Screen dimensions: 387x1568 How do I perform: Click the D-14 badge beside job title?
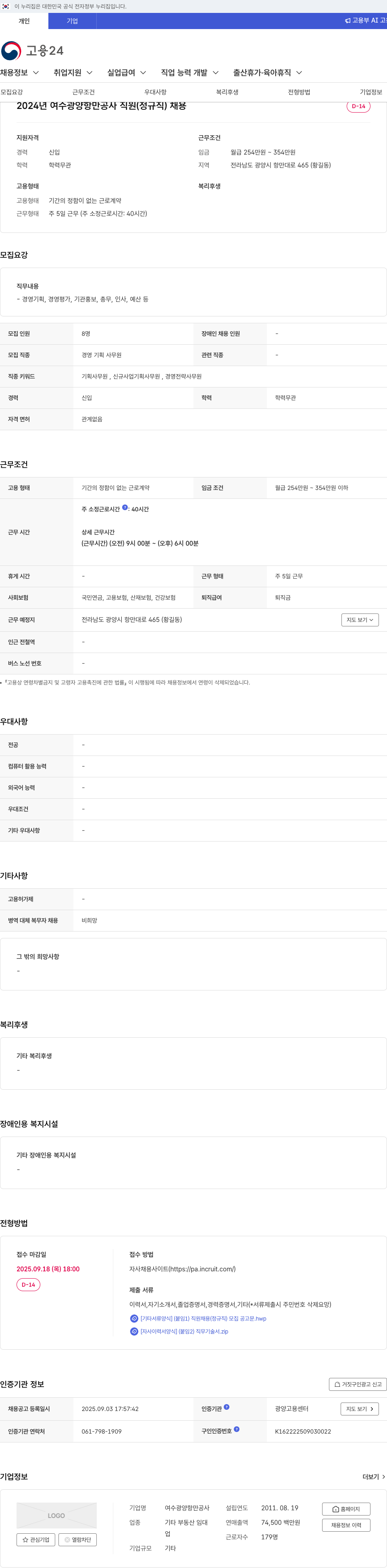[x=358, y=106]
